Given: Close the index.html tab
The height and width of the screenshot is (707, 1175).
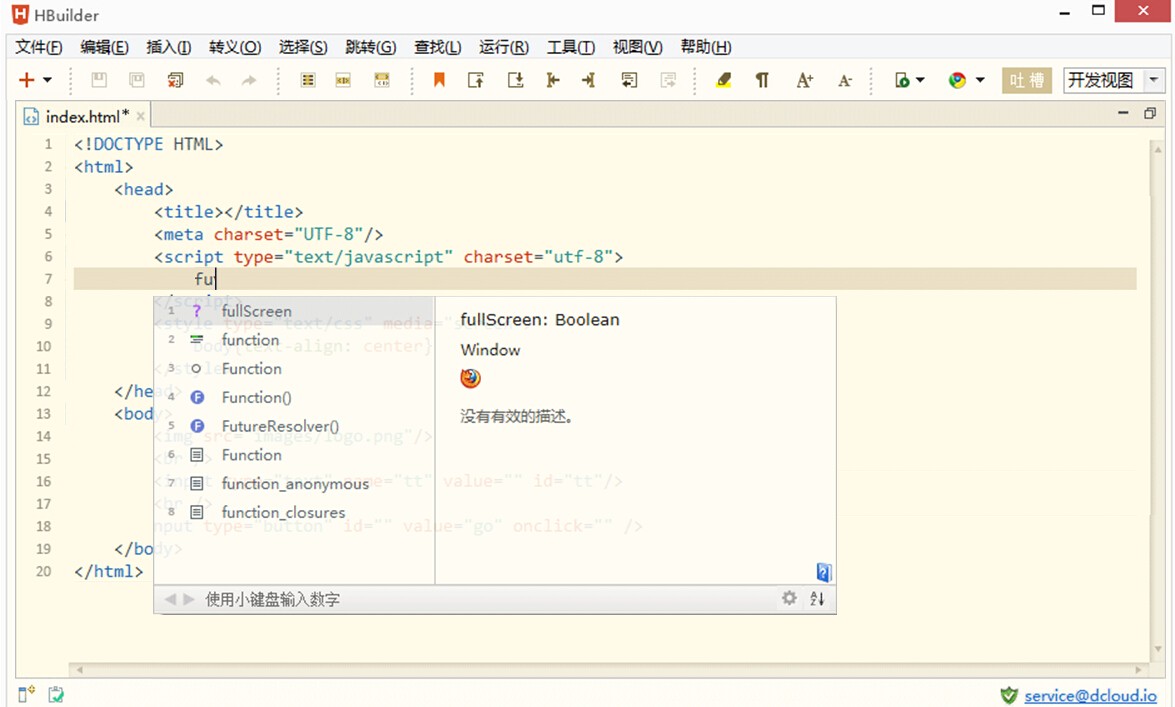Looking at the screenshot, I should 140,116.
